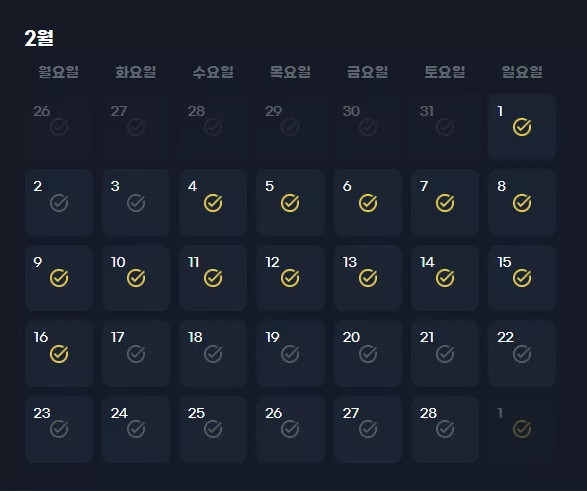Screen dimensions: 587x491
Task: Click the 월요일 column header
Action: (59, 72)
